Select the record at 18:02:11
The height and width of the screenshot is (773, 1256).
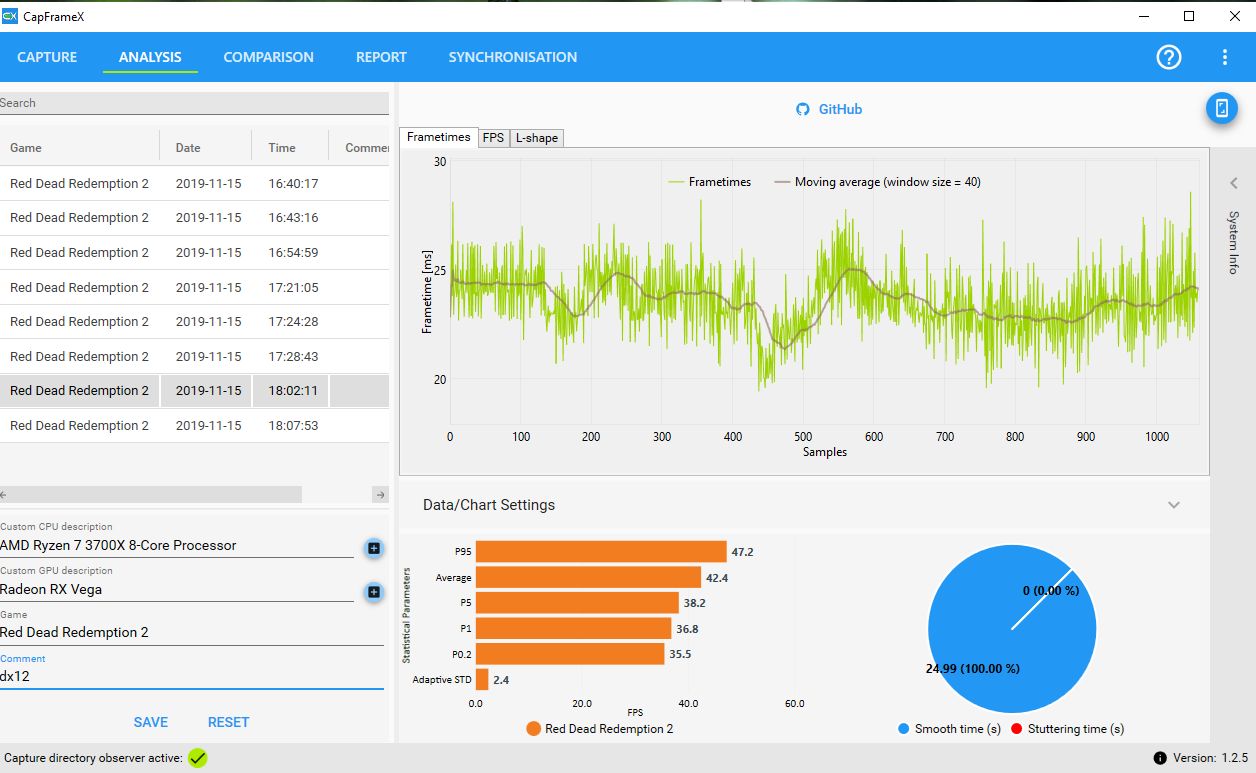(194, 391)
